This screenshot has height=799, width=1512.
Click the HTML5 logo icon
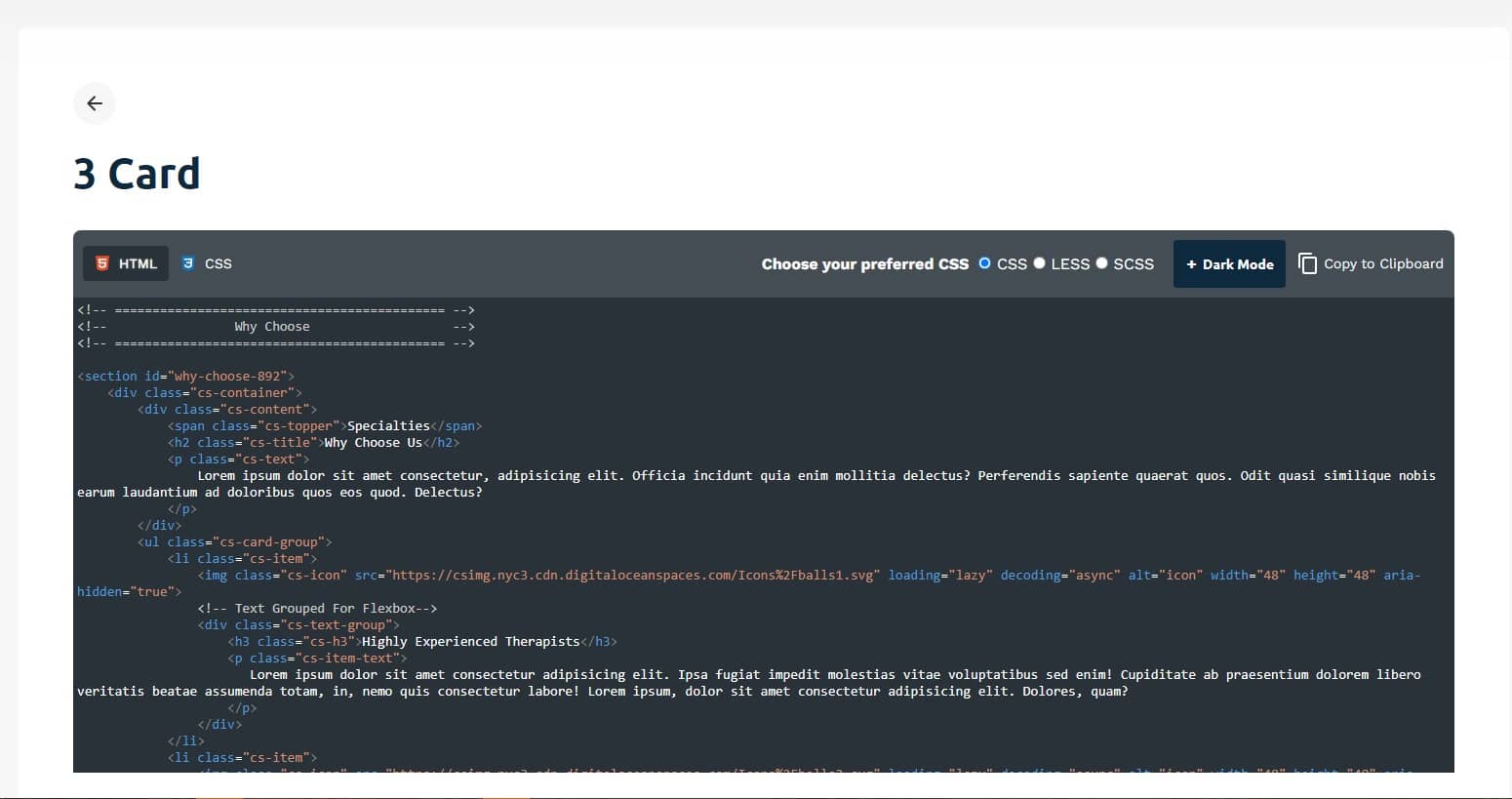coord(102,263)
